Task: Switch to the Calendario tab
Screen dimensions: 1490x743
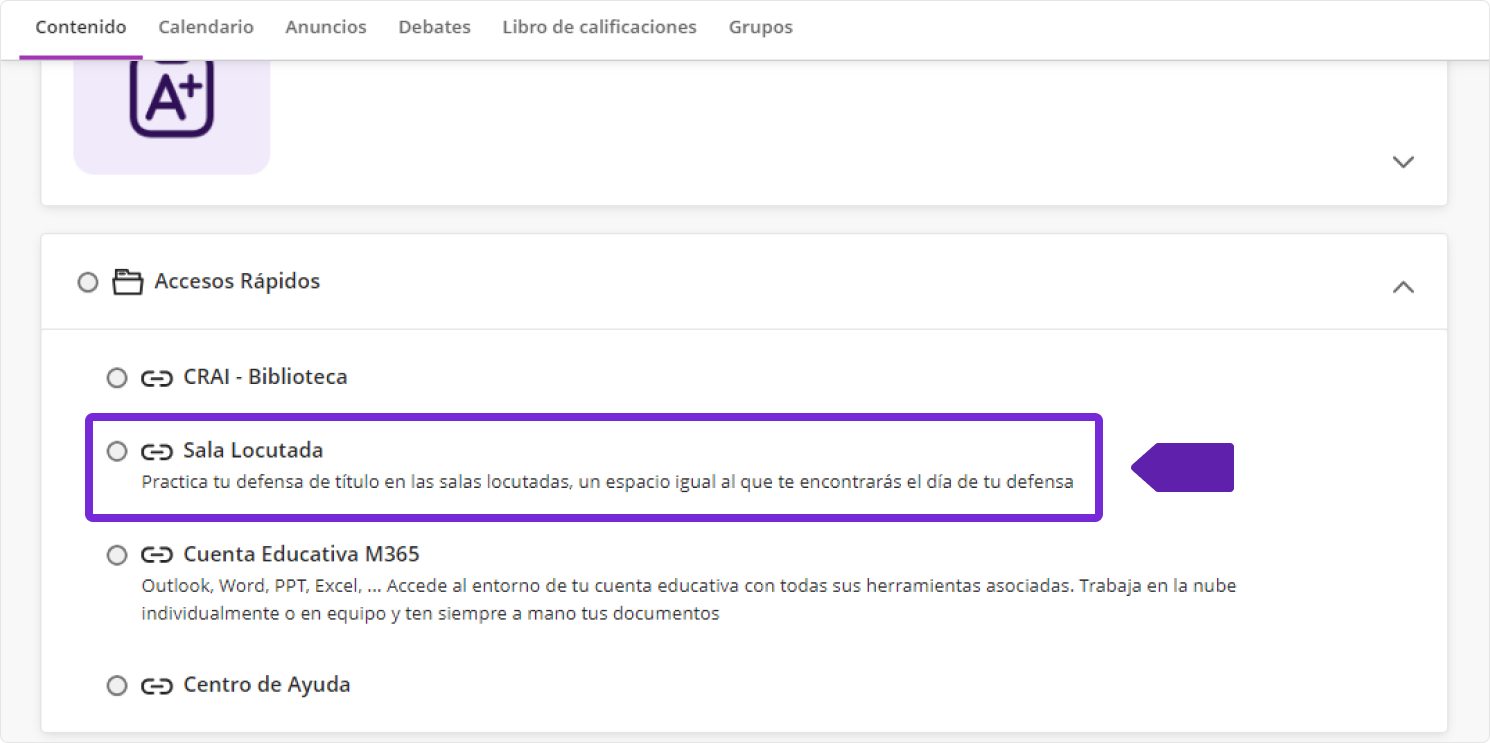Action: (206, 27)
